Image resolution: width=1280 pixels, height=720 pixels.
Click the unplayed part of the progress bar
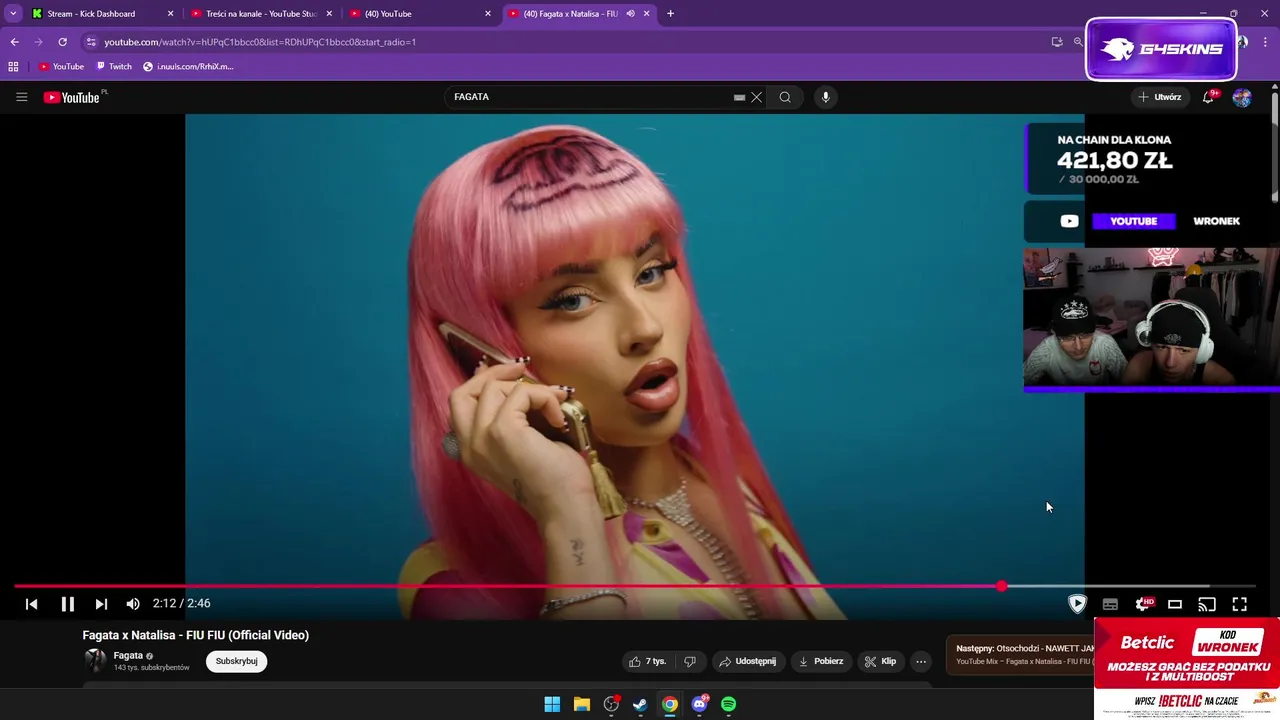[x=1130, y=586]
